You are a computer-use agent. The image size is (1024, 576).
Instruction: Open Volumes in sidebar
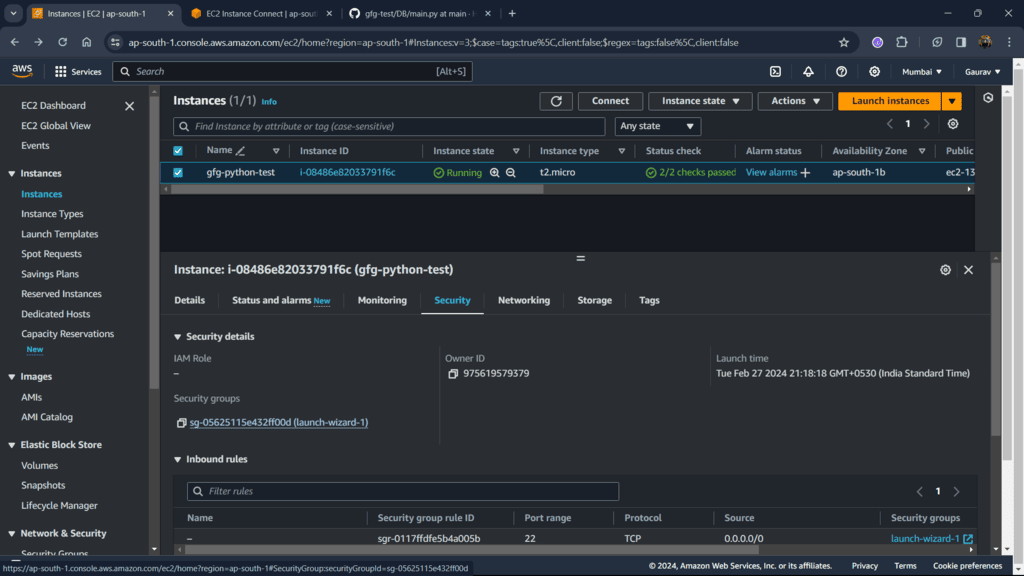[x=39, y=466]
